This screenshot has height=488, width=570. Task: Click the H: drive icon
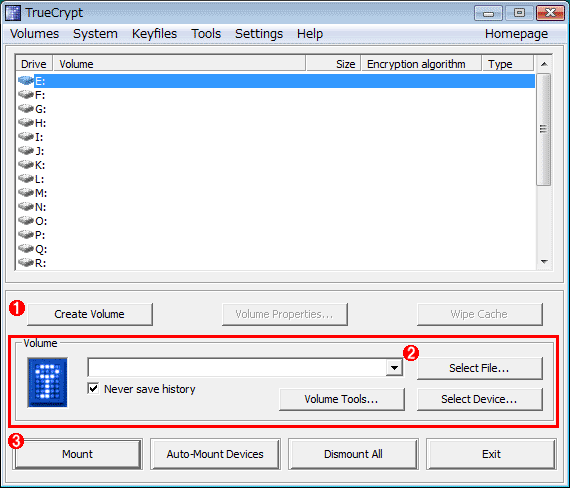25,123
